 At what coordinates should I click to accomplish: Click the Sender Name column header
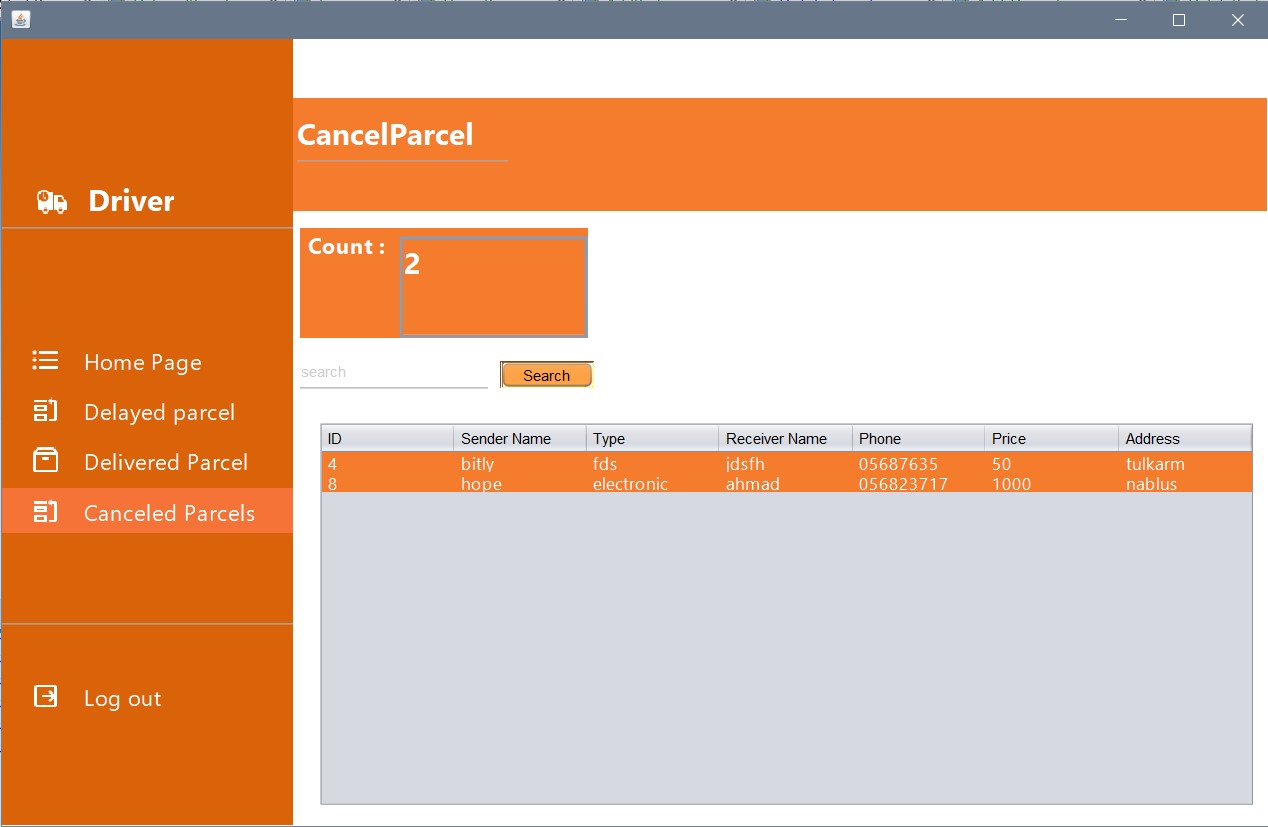pyautogui.click(x=520, y=438)
